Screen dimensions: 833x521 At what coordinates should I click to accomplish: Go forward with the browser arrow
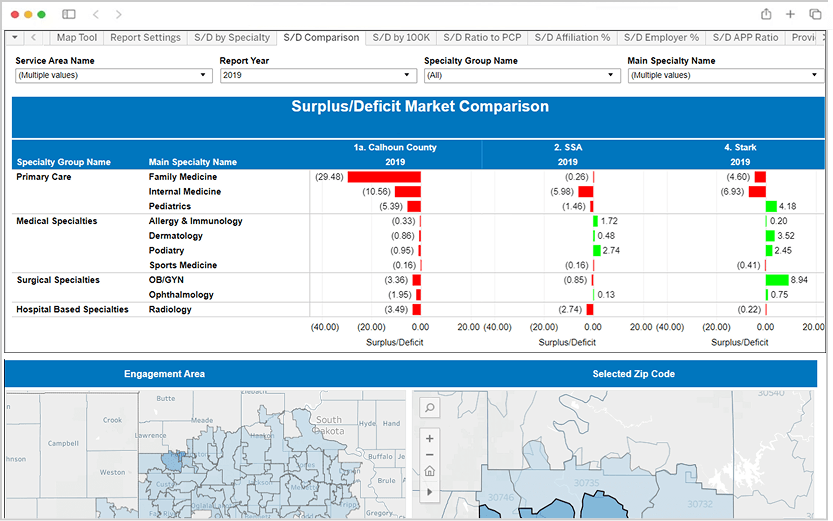[118, 14]
